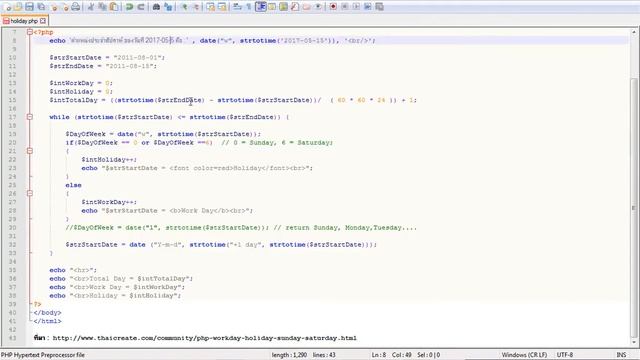This screenshot has width=640, height=360.
Task: Toggle INS insert mode in status bar
Action: (621, 355)
